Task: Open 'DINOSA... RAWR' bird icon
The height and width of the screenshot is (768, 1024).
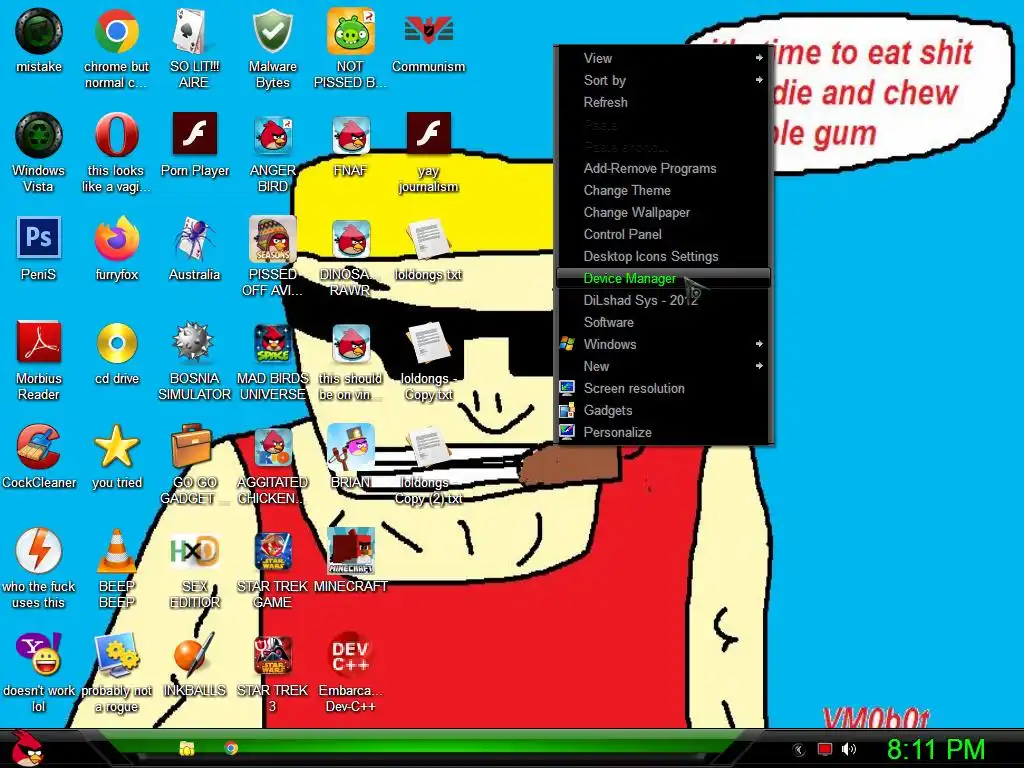Action: point(351,239)
